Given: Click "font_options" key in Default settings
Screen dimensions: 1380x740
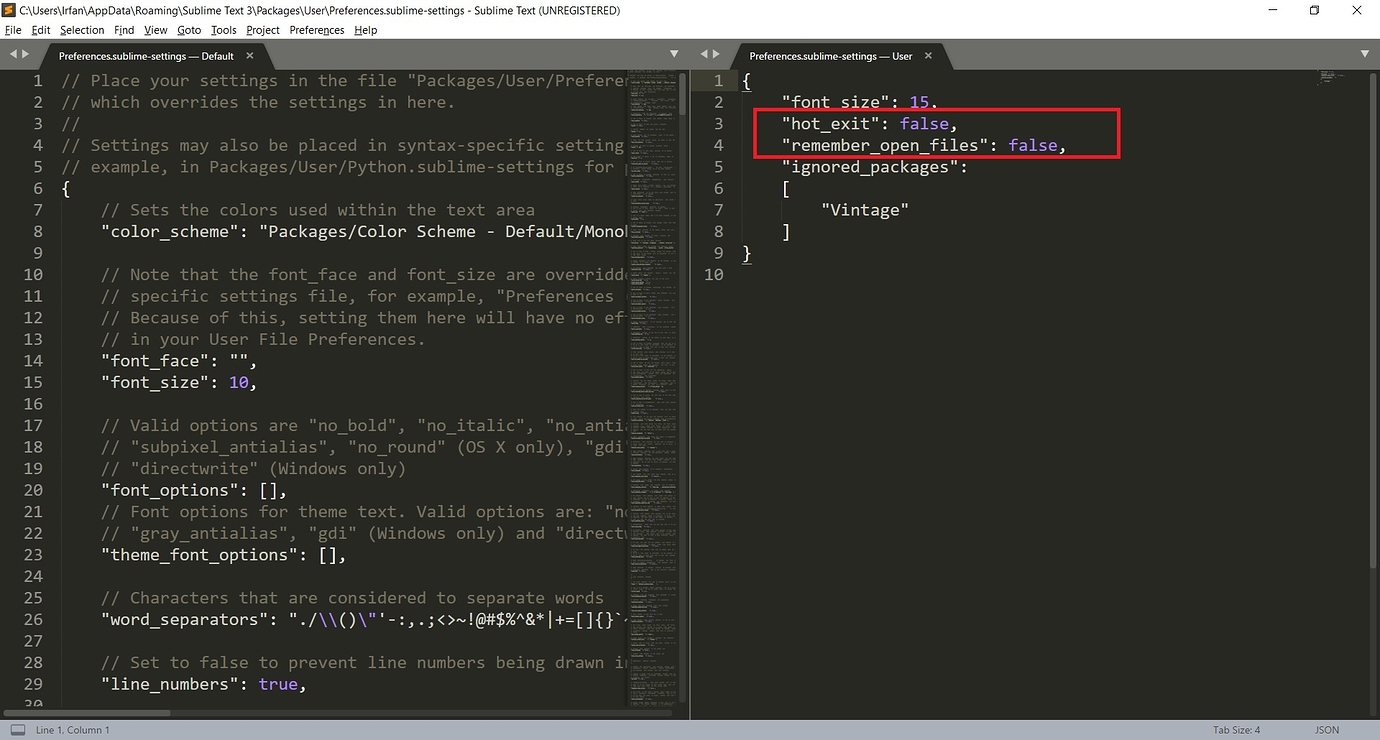Looking at the screenshot, I should point(170,491).
